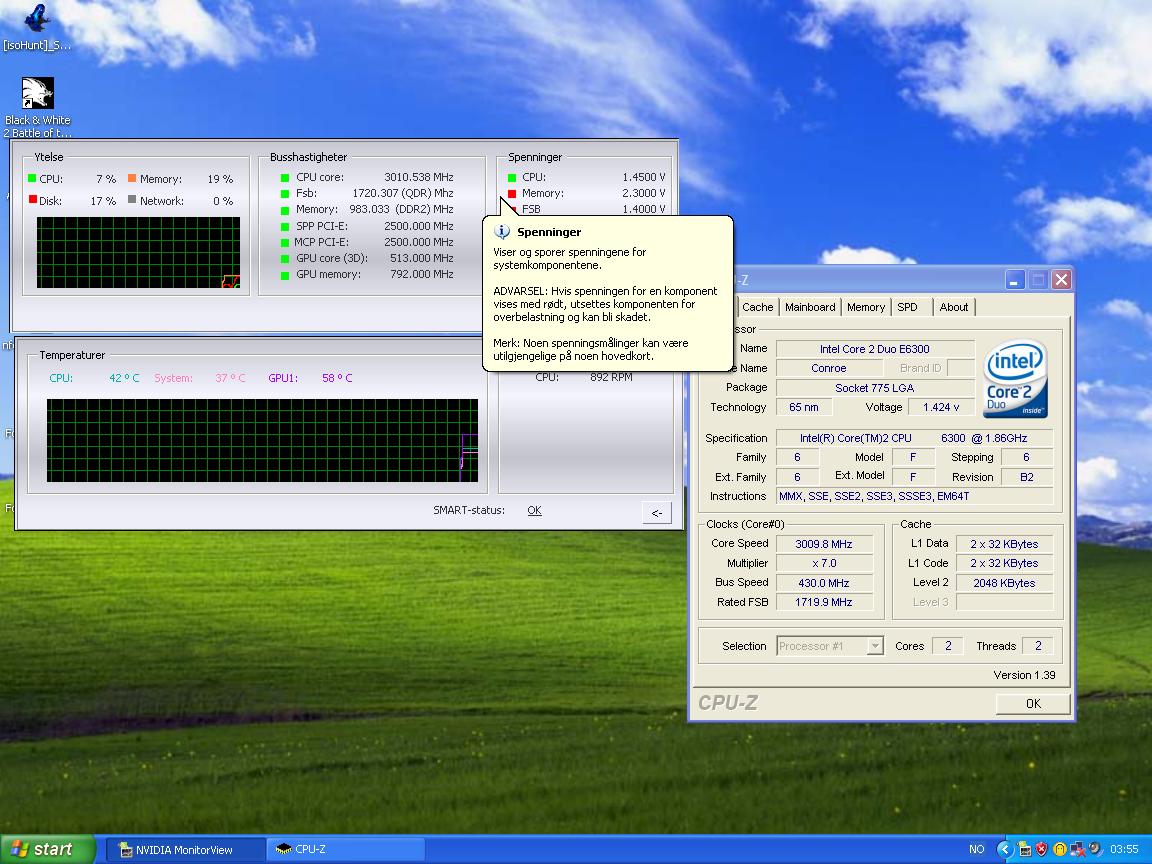This screenshot has width=1152, height=864.
Task: Click the GPU1 temperature 58 °C
Action: point(337,378)
